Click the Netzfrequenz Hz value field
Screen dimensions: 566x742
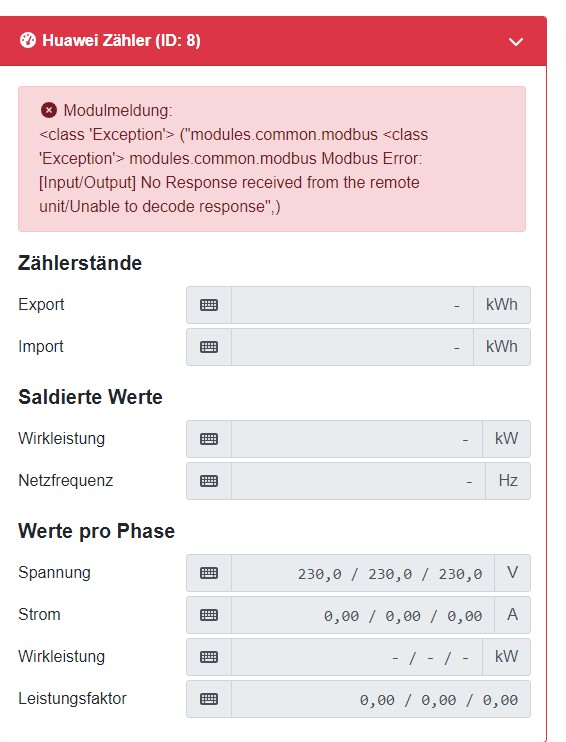pos(358,481)
